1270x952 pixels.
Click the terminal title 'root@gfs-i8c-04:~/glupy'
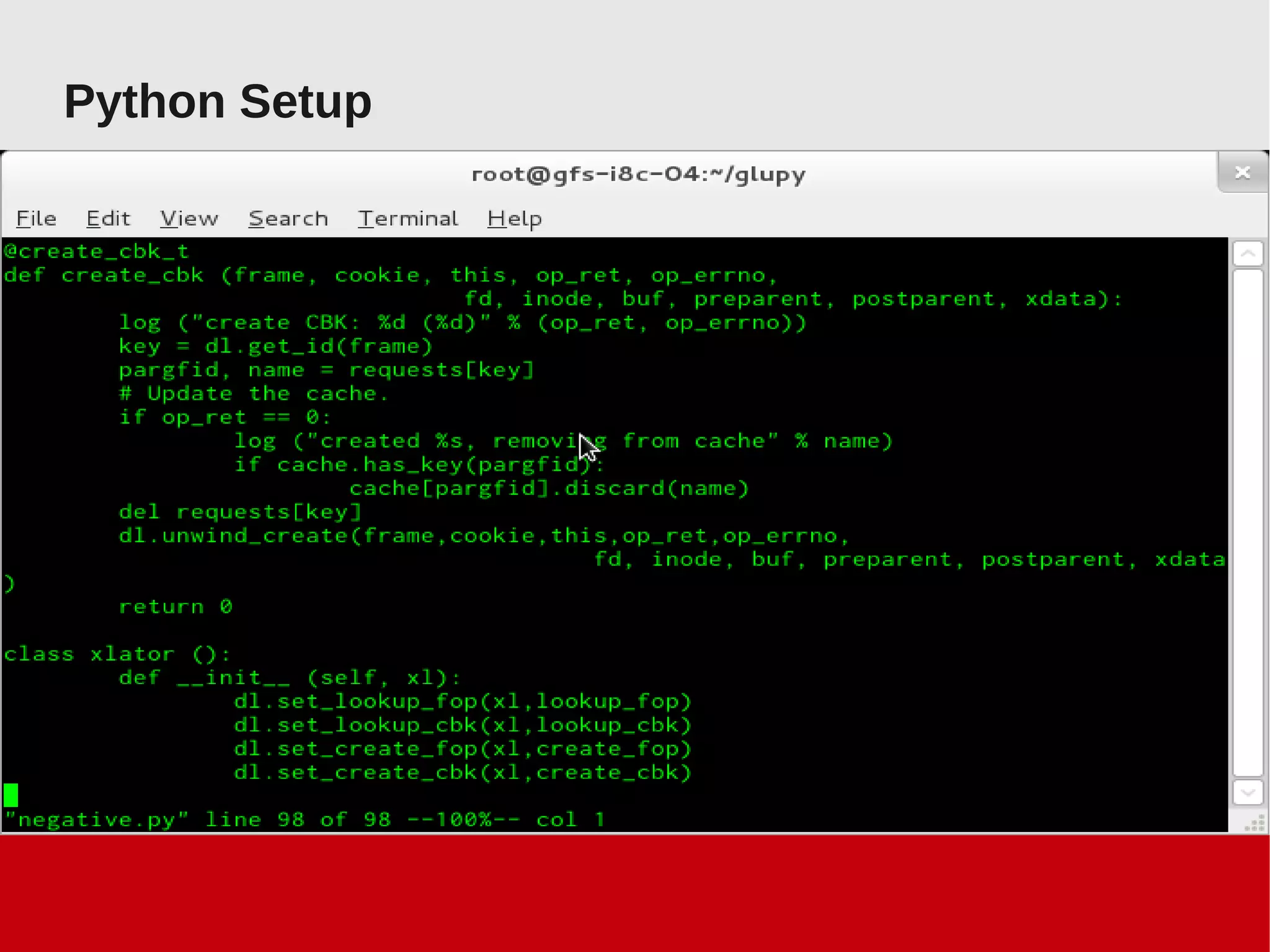pyautogui.click(x=638, y=174)
